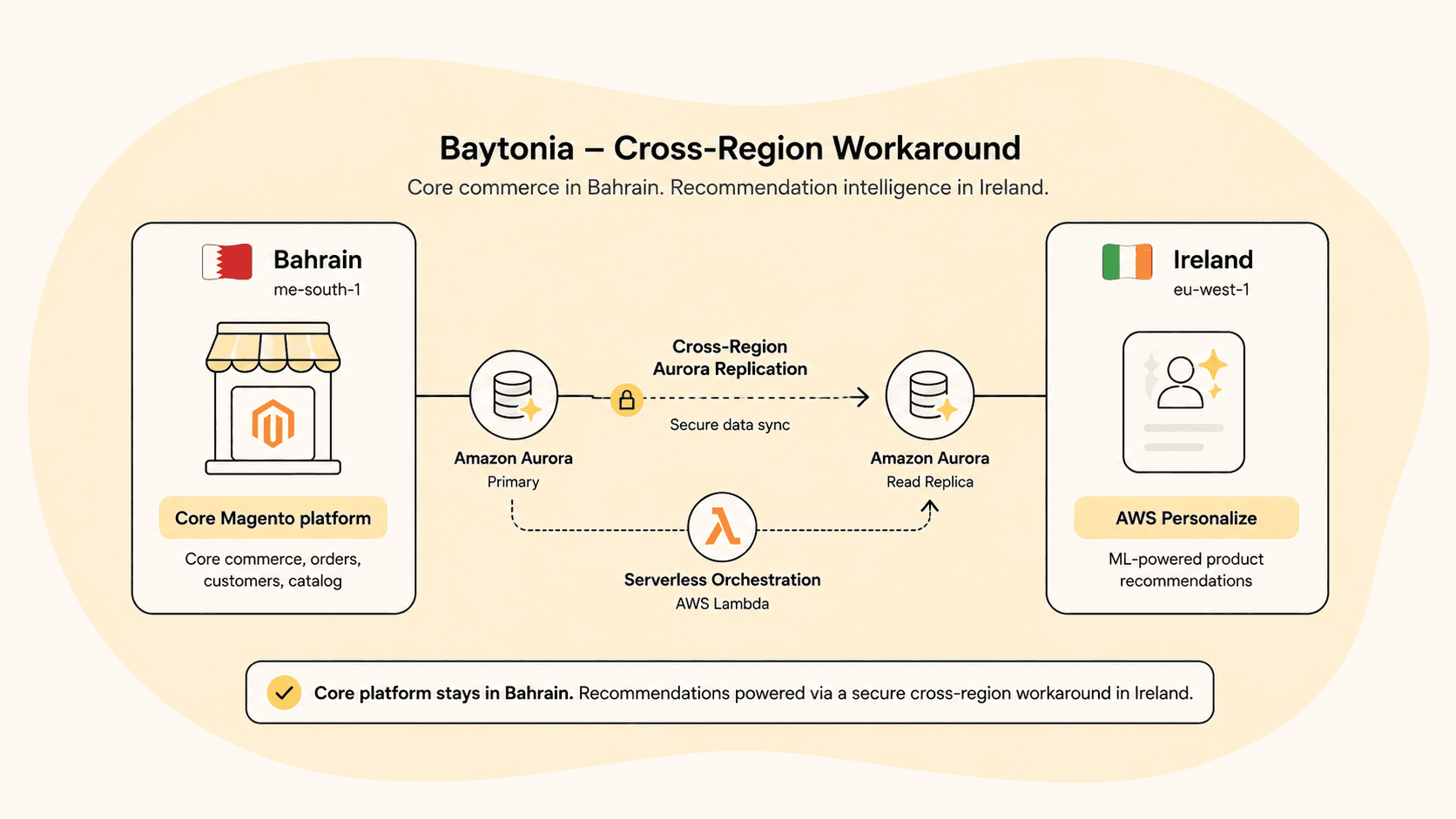1456x819 pixels.
Task: Click the Read Replica caption
Action: 930,482
